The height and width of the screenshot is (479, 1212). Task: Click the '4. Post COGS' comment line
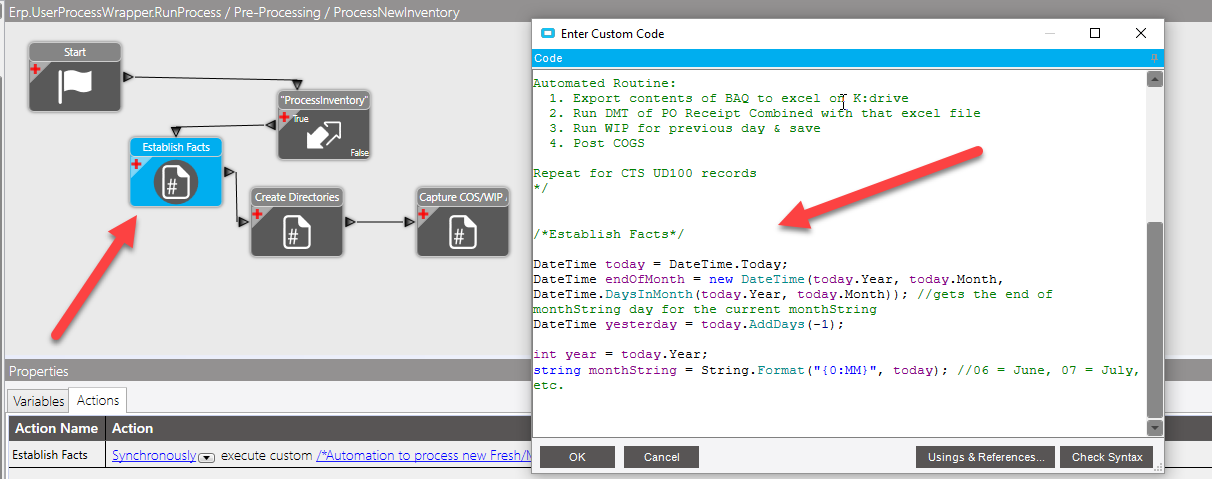(597, 143)
